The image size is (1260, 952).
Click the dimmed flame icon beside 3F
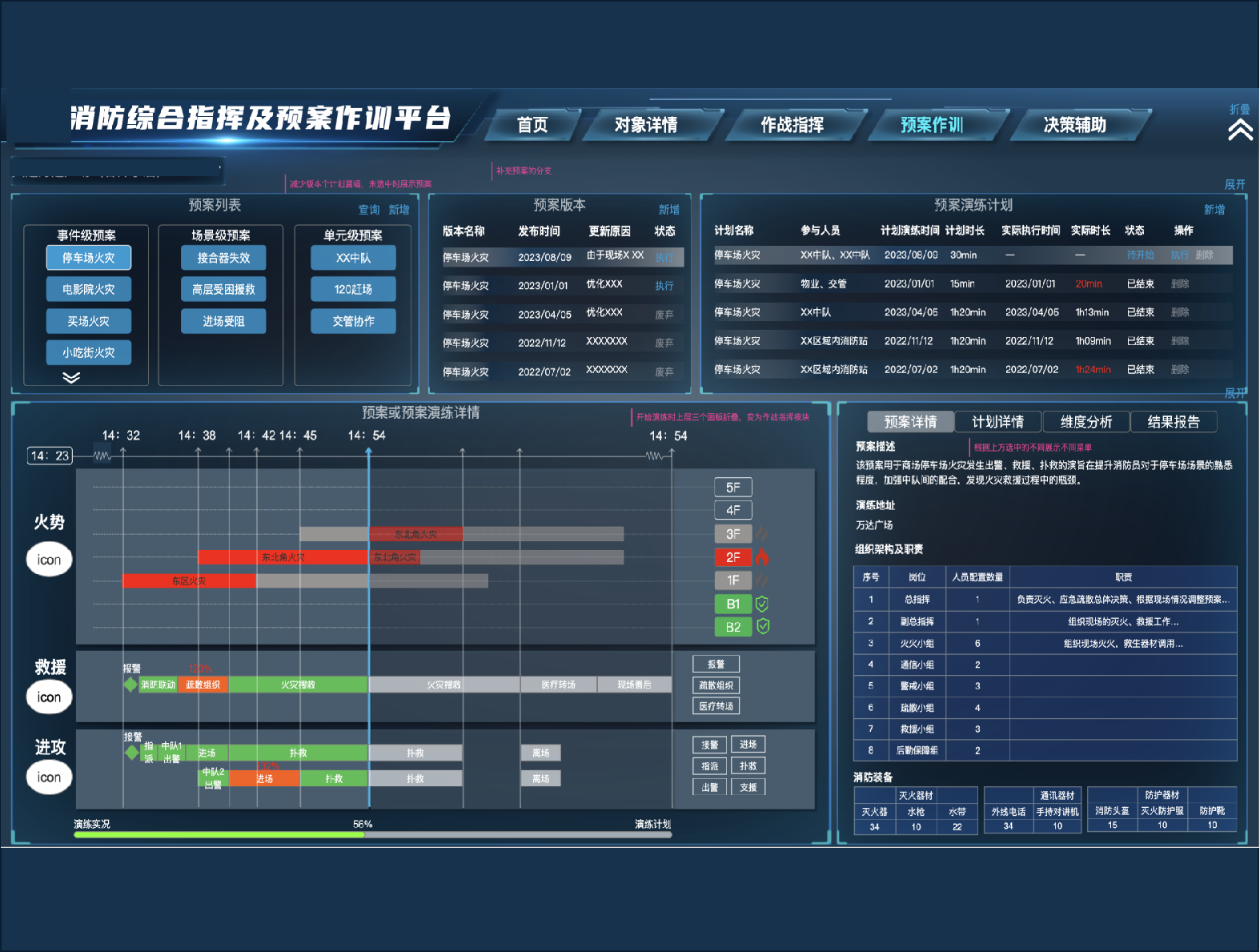(x=762, y=534)
